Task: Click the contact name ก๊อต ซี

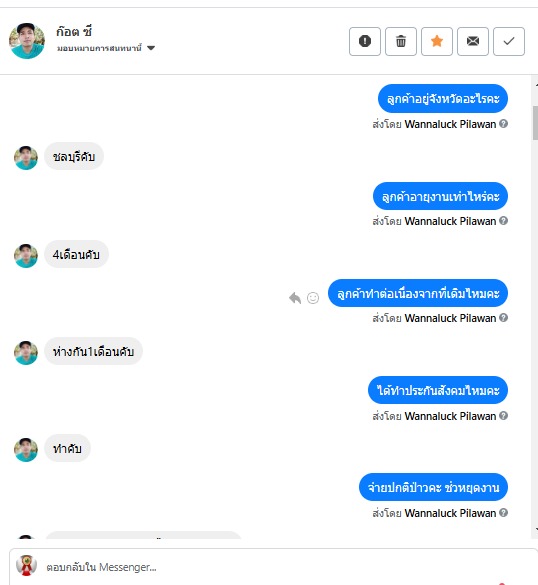Action: tap(74, 31)
